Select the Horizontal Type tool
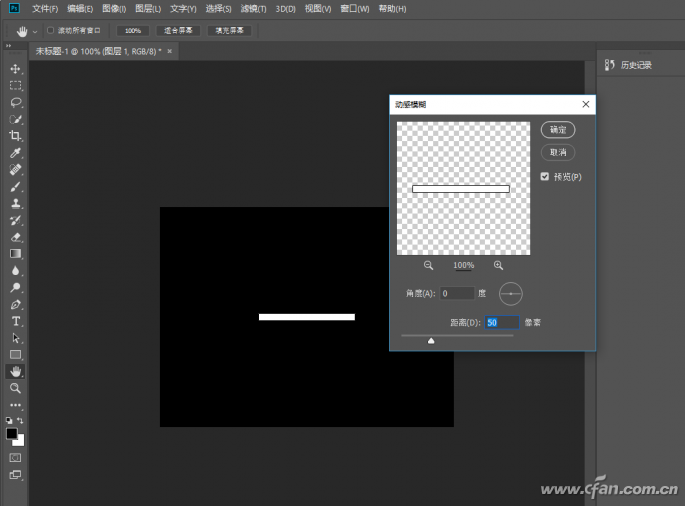Image resolution: width=685 pixels, height=506 pixels. [15, 321]
